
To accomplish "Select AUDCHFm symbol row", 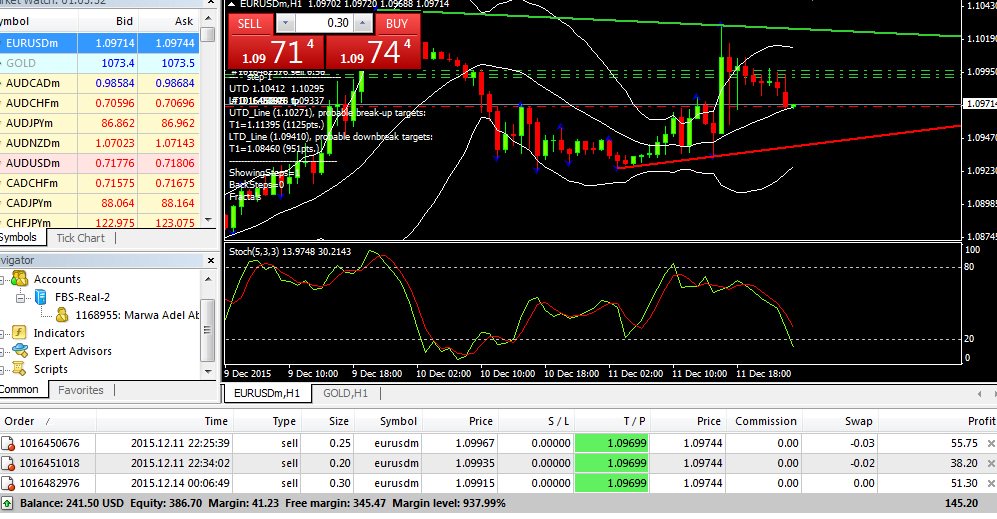I will coord(99,103).
